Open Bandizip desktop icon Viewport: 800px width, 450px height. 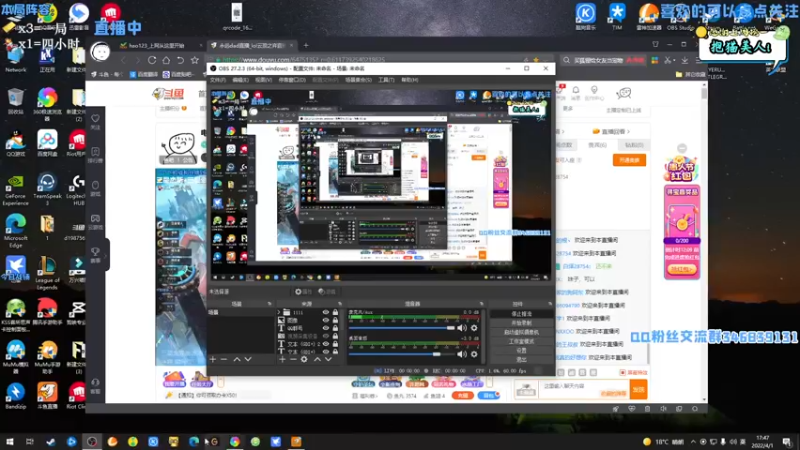tap(15, 396)
